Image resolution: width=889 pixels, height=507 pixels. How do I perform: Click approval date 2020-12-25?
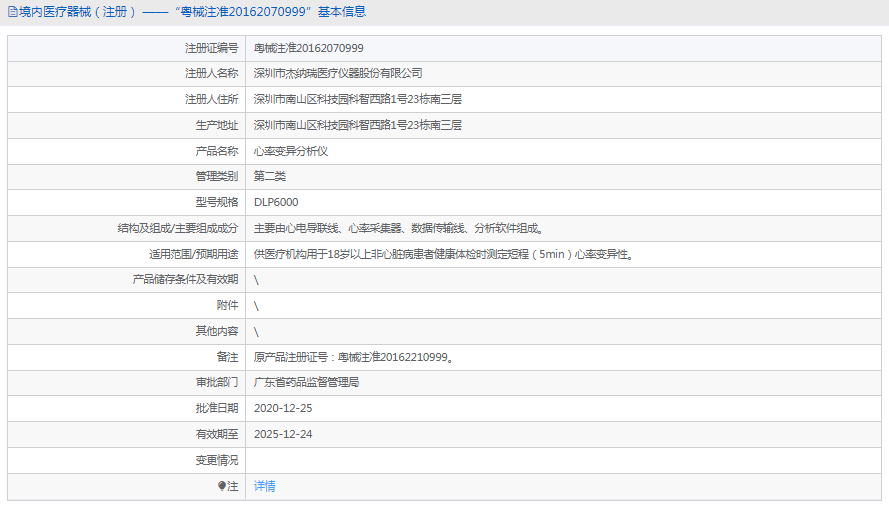283,408
